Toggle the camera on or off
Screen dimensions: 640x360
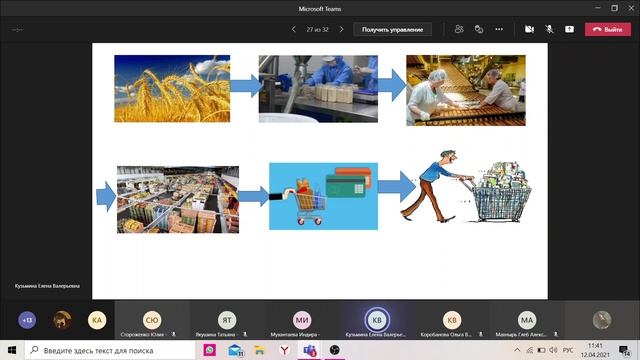529,29
